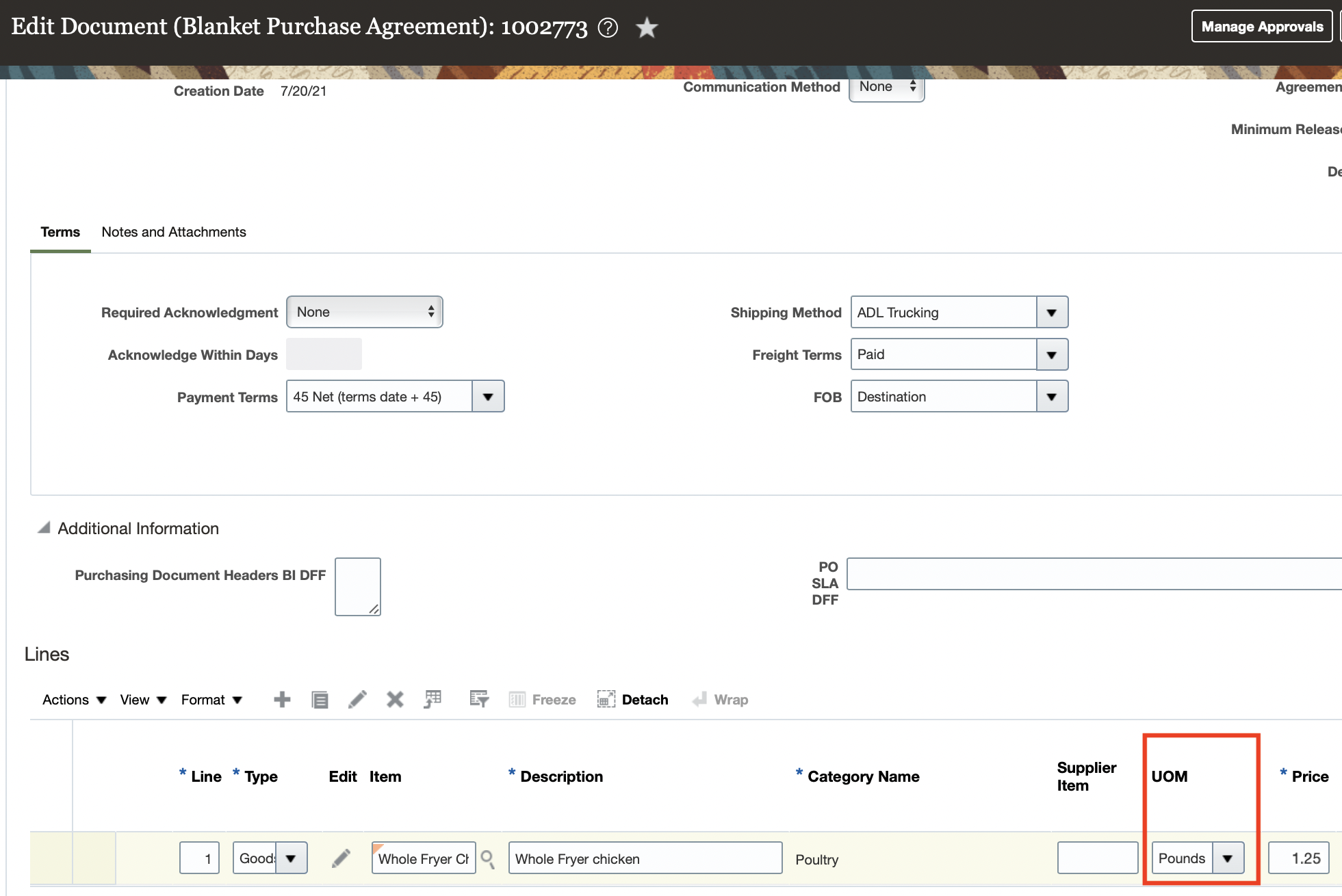Collapse the Additional Information section
Image resolution: width=1342 pixels, height=896 pixels.
(x=44, y=528)
